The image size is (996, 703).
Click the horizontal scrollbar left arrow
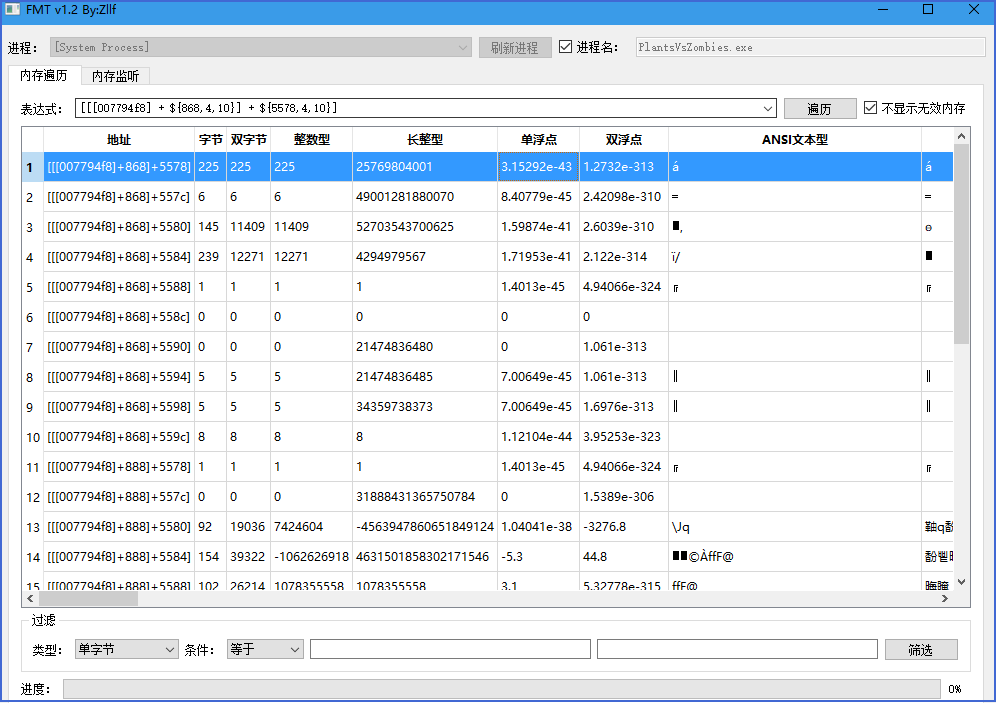point(30,598)
